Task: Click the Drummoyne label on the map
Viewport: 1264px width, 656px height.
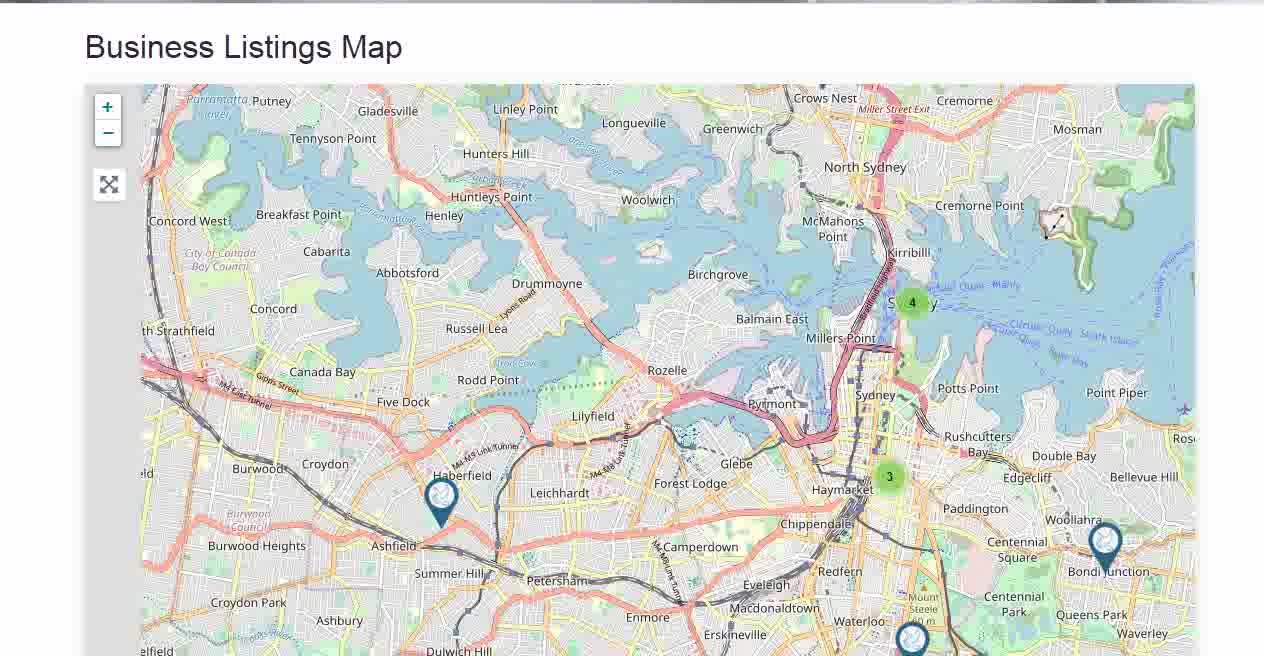Action: 547,283
